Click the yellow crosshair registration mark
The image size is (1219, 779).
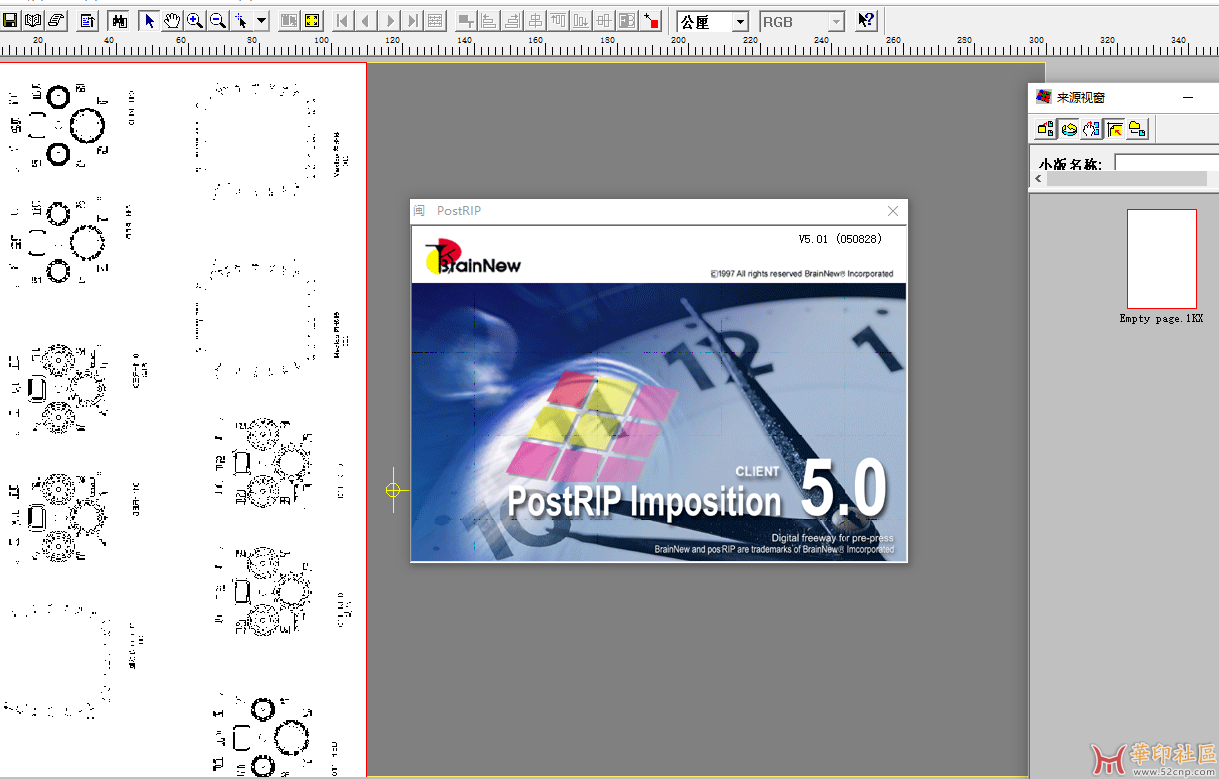click(393, 490)
